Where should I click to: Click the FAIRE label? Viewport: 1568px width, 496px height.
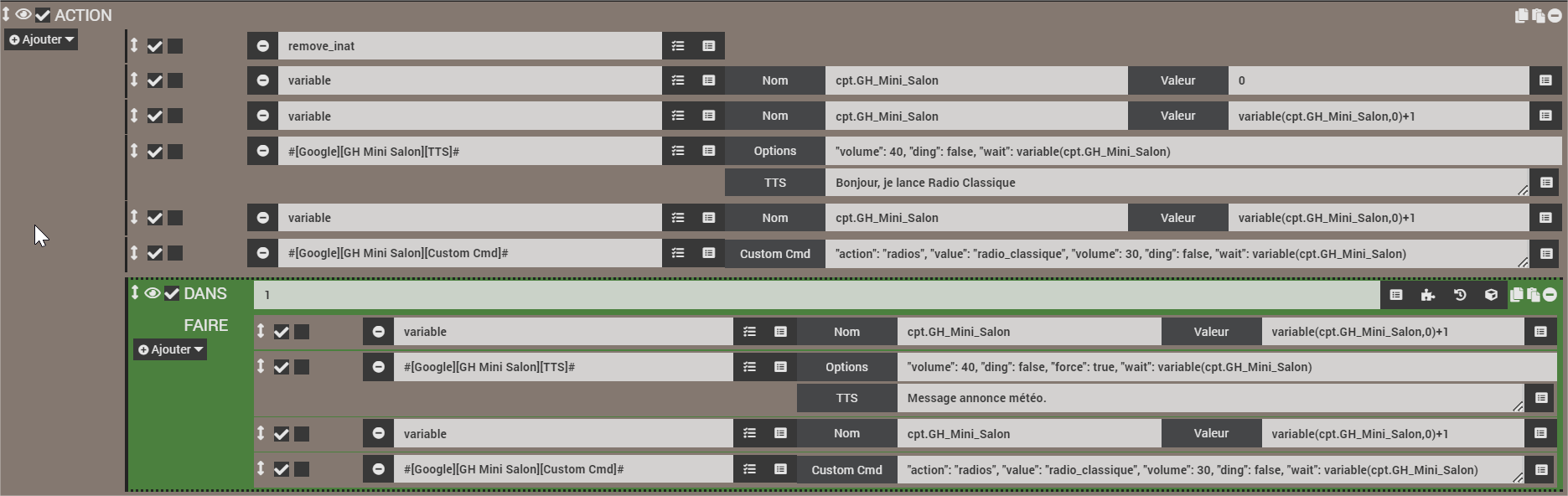tap(206, 325)
